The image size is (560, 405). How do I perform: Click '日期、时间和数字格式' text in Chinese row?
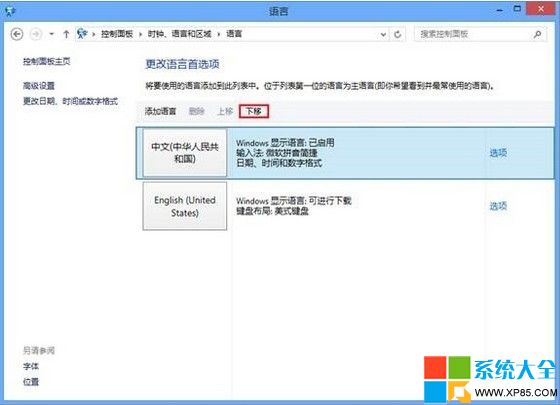[279, 163]
